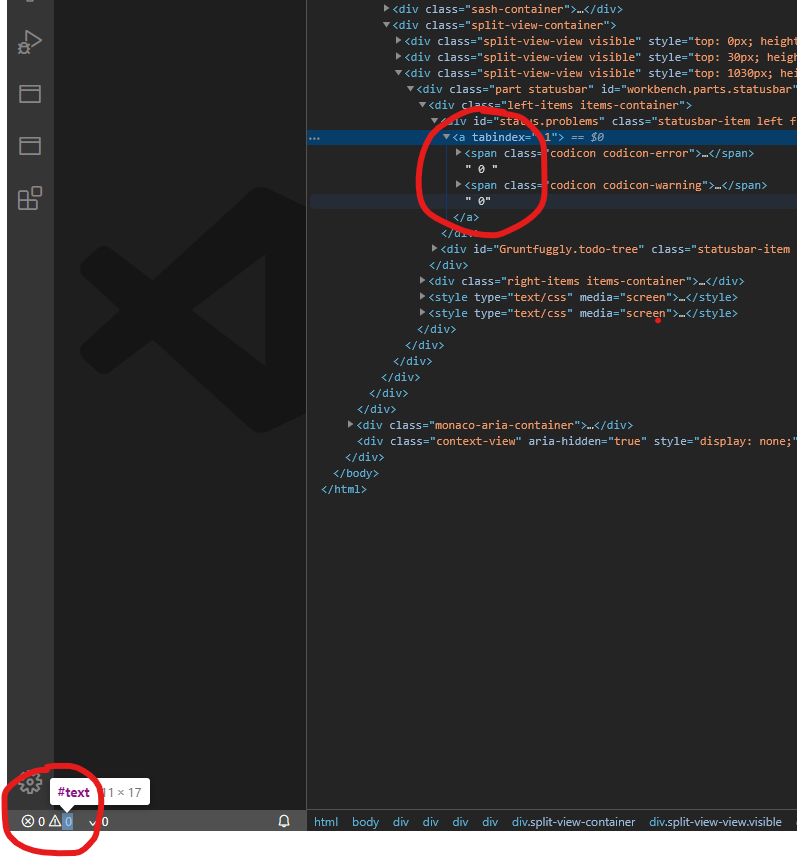Select div.split-view-view.visible in breadcrumb bar
The image size is (797, 857).
point(715,822)
